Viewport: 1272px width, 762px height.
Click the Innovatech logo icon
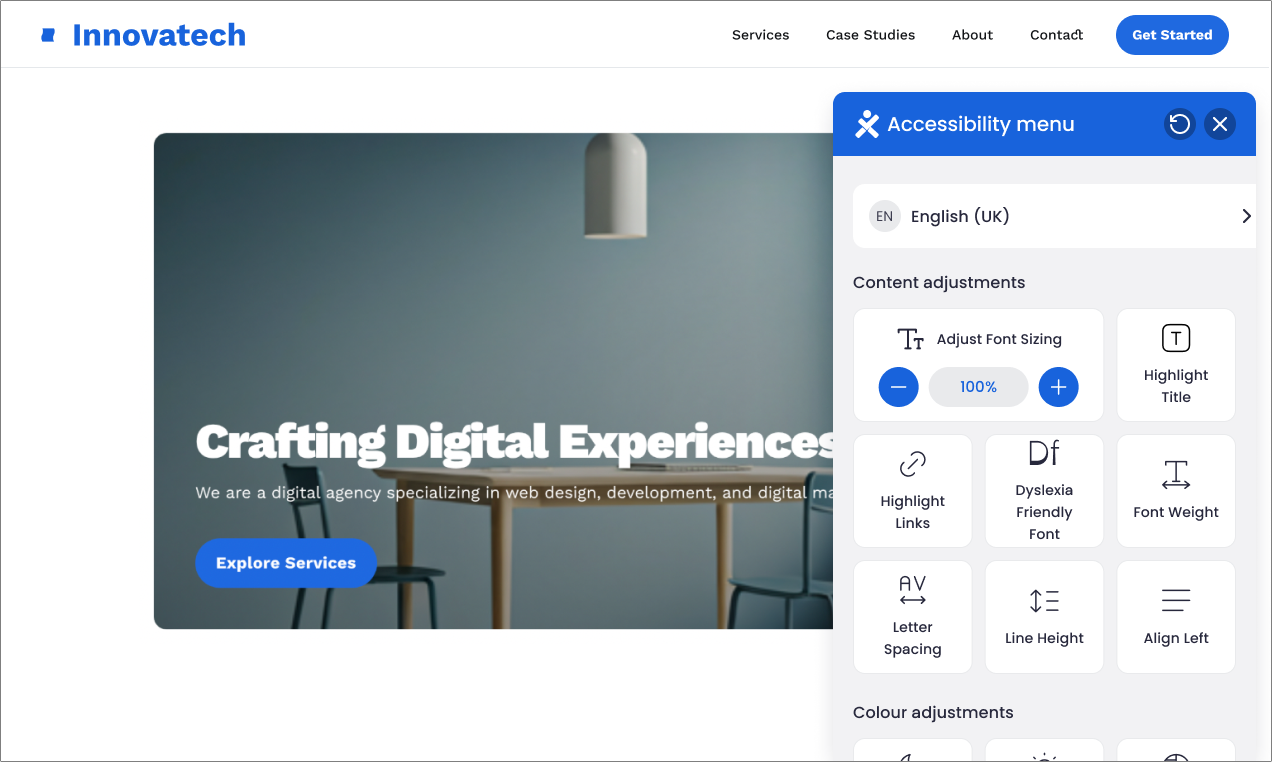[x=48, y=35]
